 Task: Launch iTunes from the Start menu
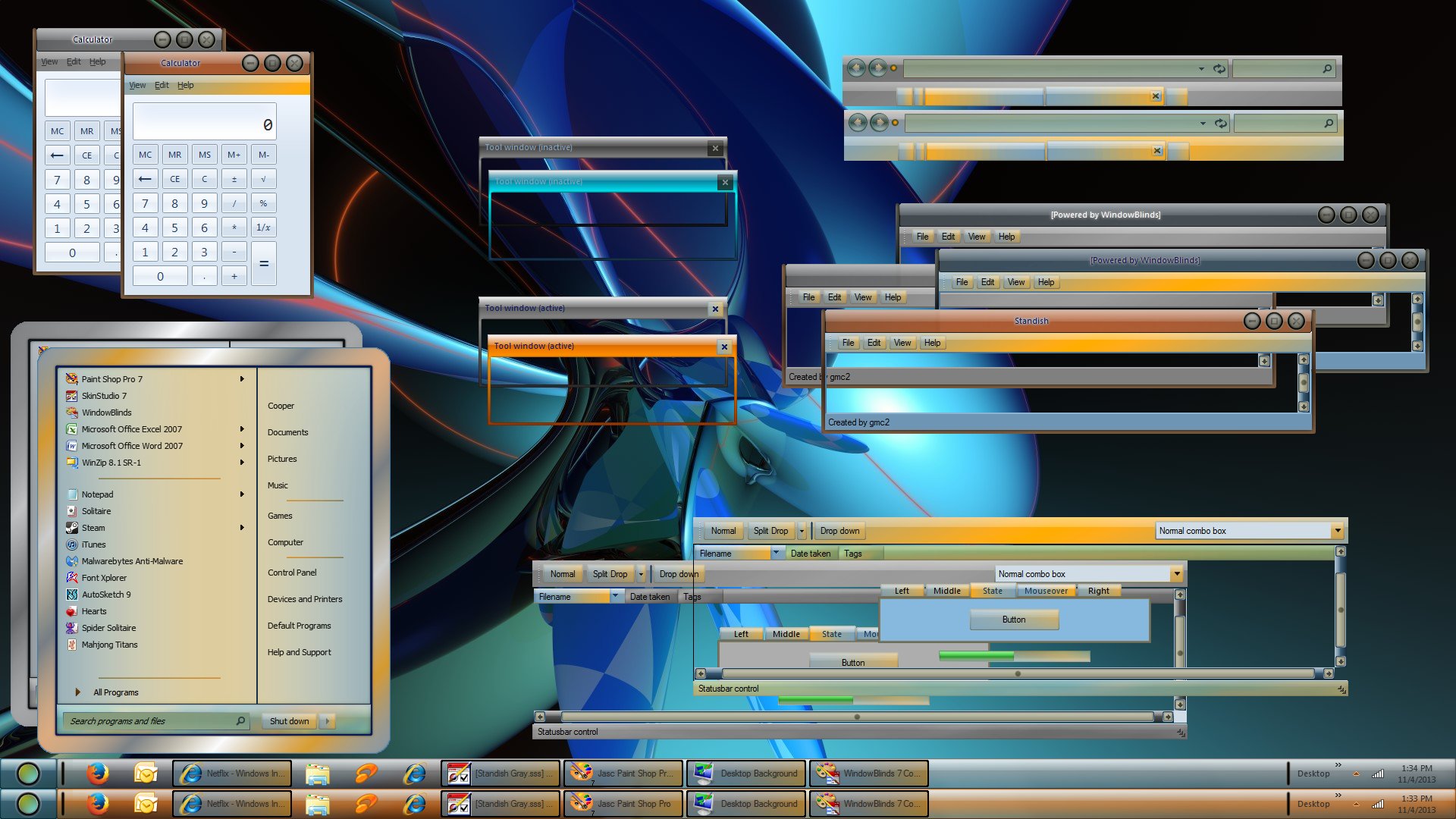(93, 544)
